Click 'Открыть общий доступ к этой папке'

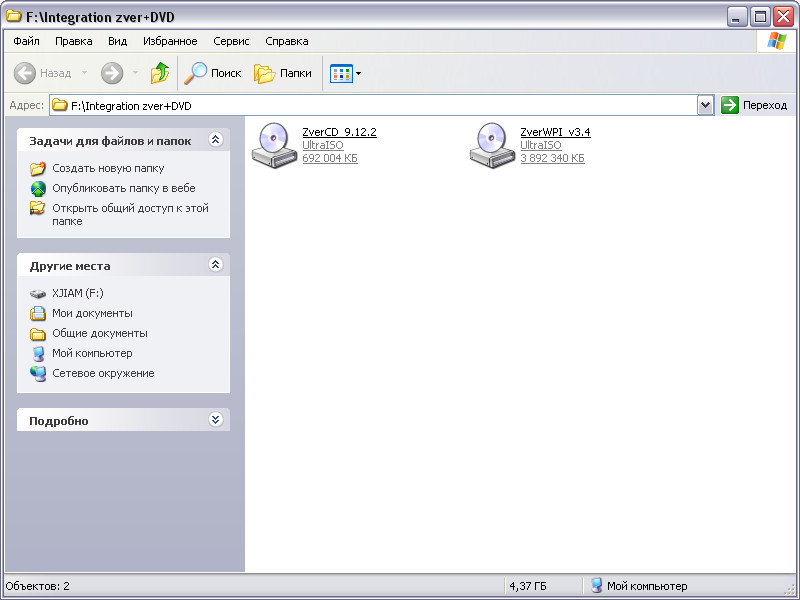point(130,215)
